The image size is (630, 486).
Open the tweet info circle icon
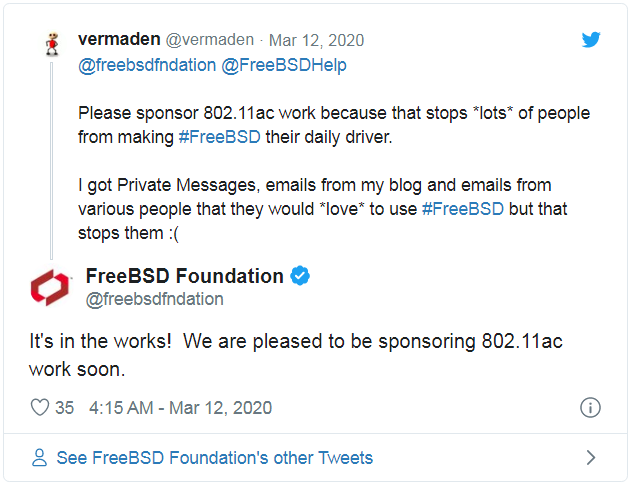pyautogui.click(x=590, y=408)
